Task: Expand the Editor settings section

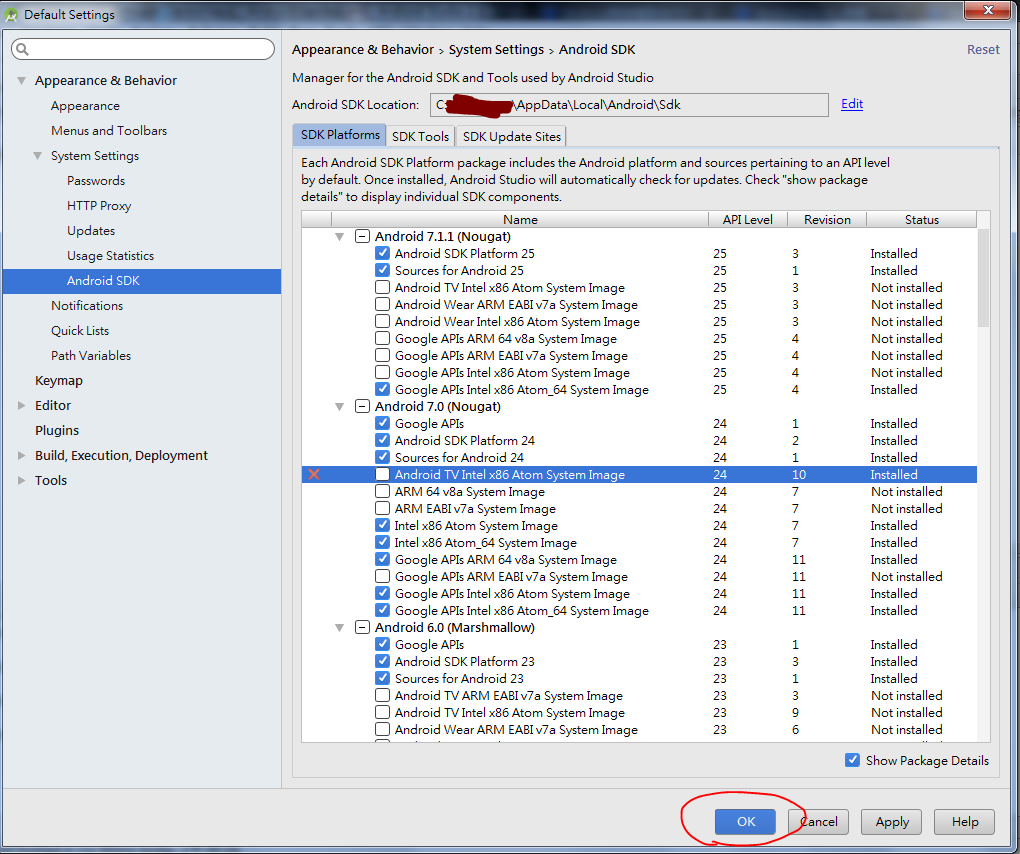Action: [21, 405]
